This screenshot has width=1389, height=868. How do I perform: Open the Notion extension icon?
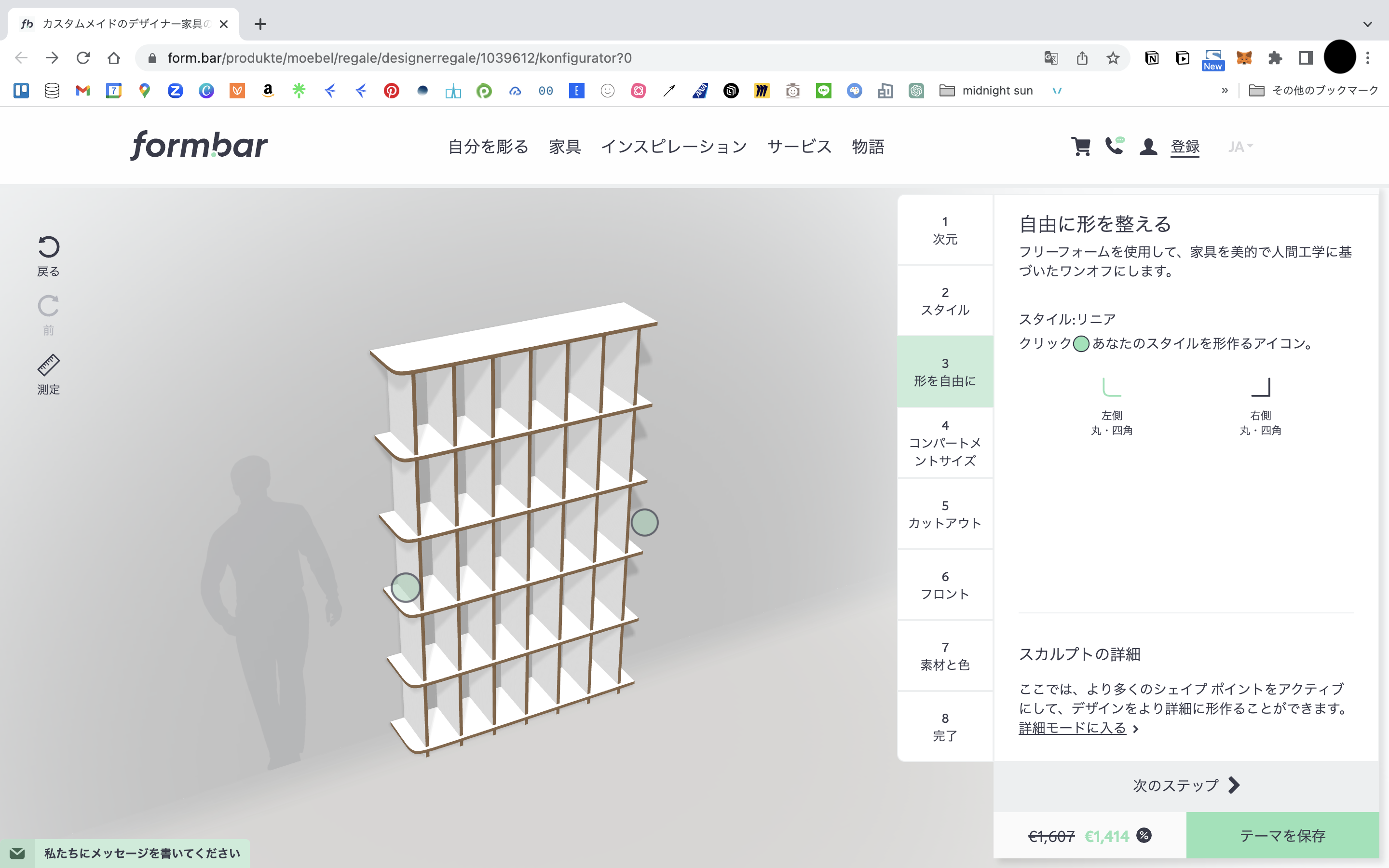(1151, 58)
